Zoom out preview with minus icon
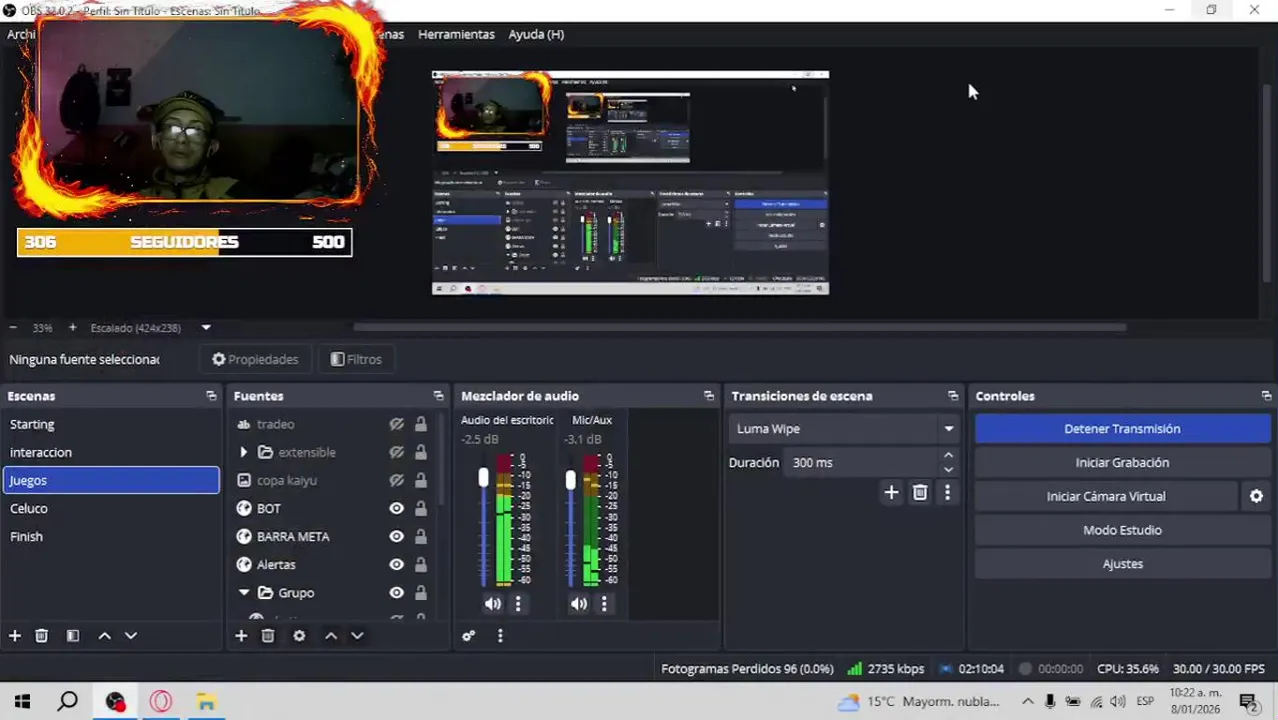Screen dimensions: 1278x720 pyautogui.click(x=13, y=328)
